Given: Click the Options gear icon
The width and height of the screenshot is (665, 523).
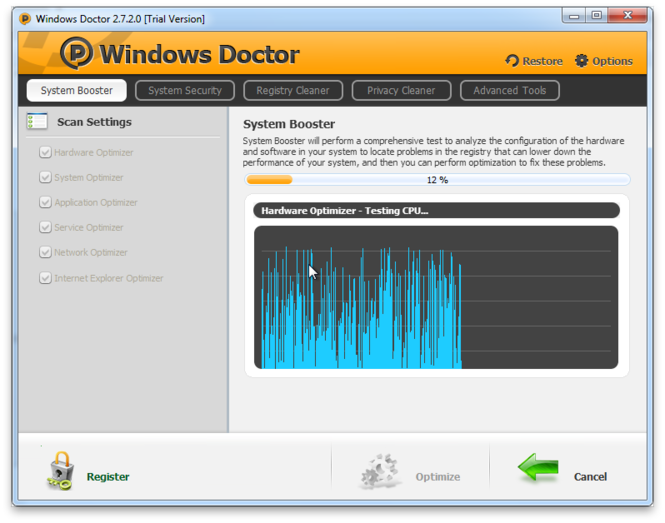Looking at the screenshot, I should coord(581,61).
